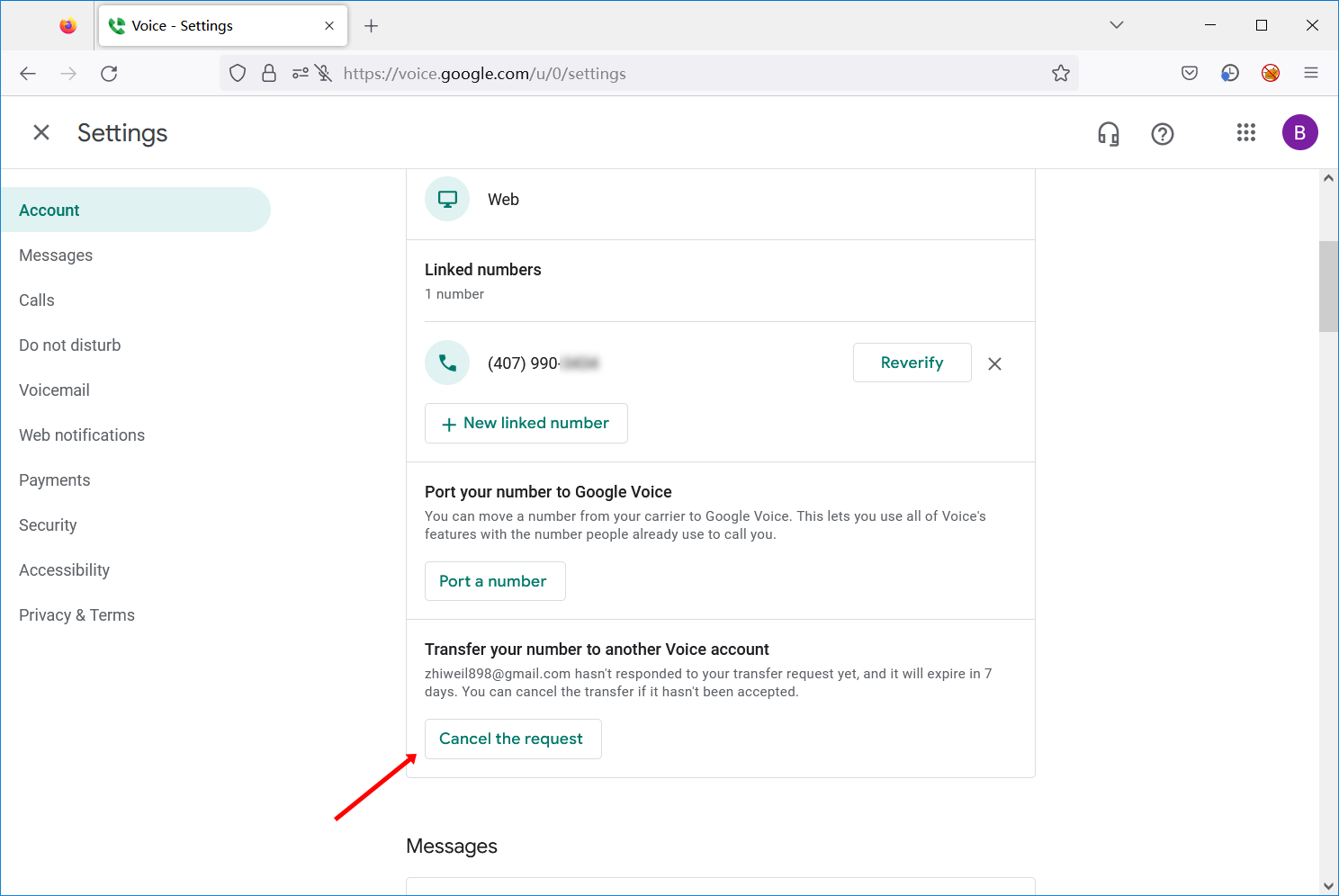Click the red extension icon in toolbar
Screen dimensions: 1339x896
point(1271,74)
